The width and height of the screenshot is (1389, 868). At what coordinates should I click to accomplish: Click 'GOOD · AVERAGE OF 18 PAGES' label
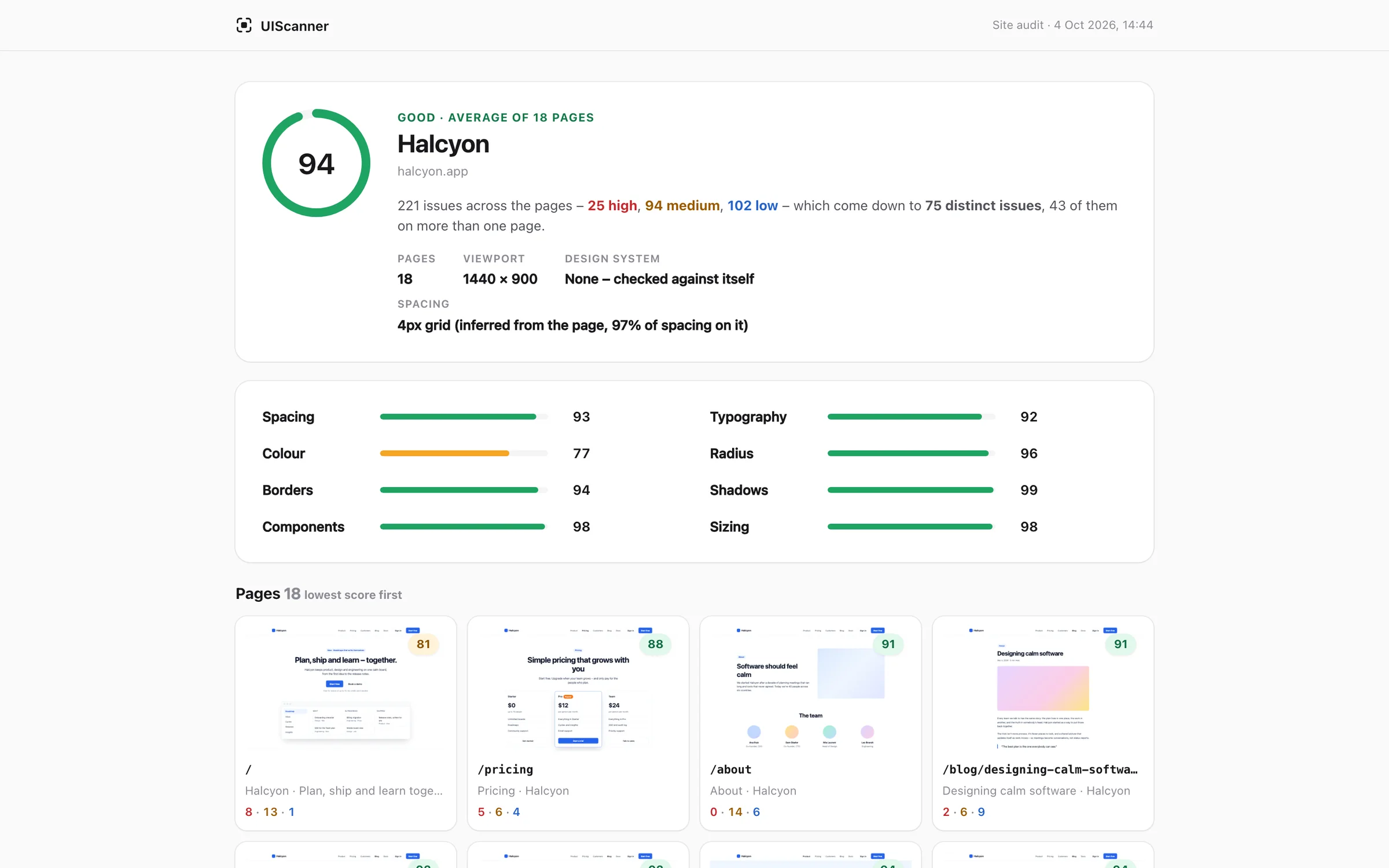click(x=495, y=117)
